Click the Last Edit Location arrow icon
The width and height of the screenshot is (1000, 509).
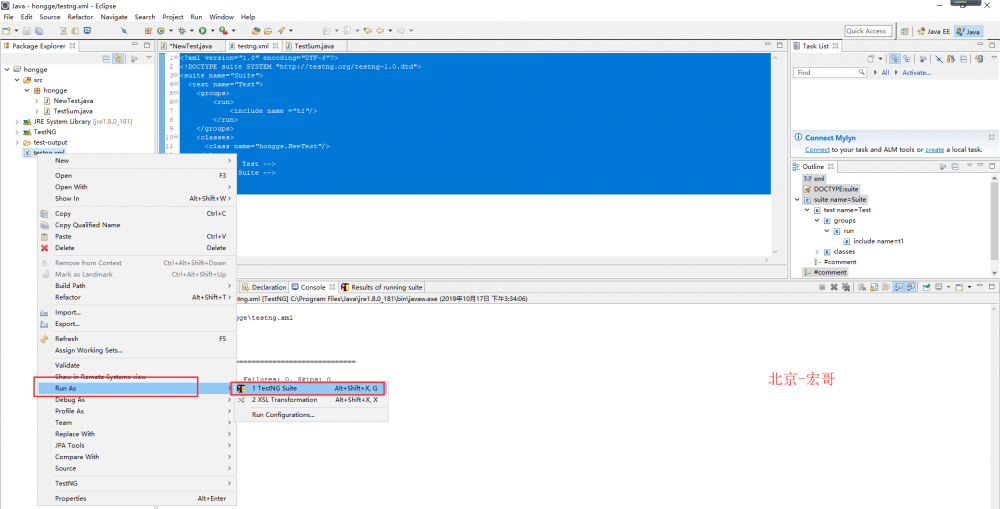click(x=367, y=30)
